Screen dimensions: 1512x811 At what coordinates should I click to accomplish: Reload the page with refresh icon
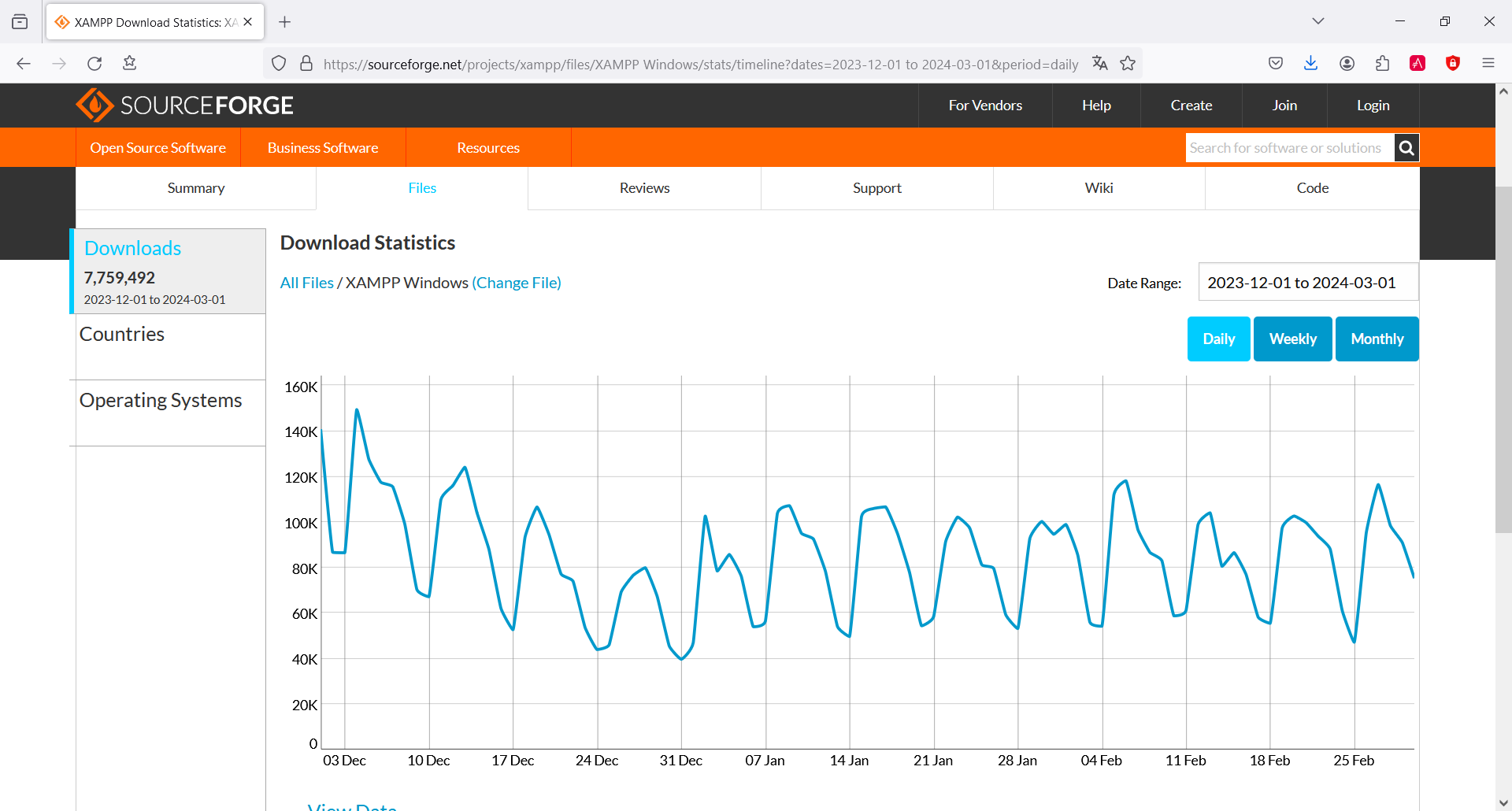[94, 64]
